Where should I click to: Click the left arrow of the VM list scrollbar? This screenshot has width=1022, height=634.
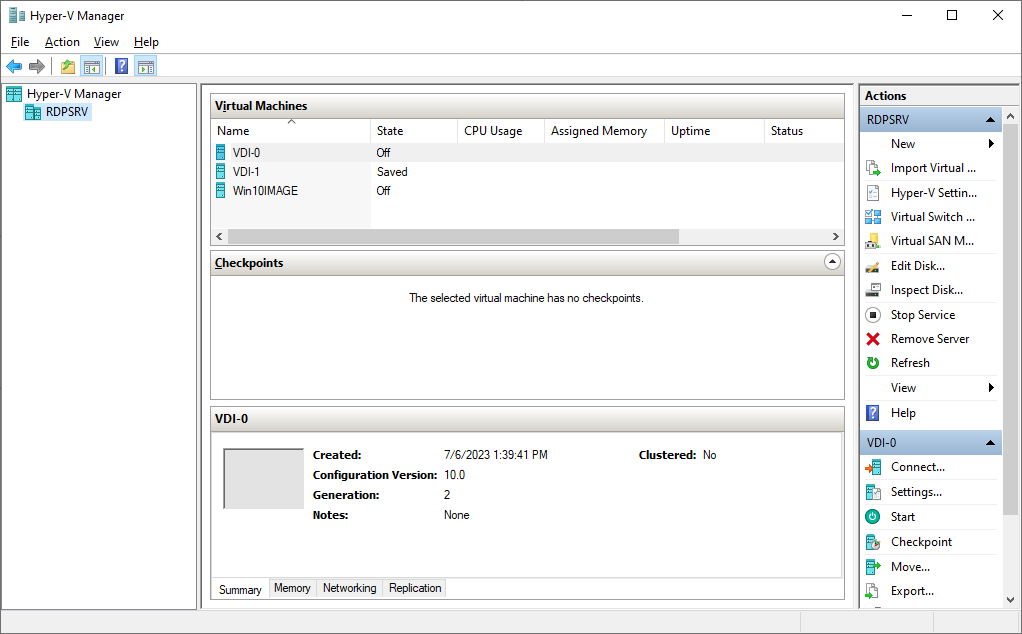pos(220,237)
